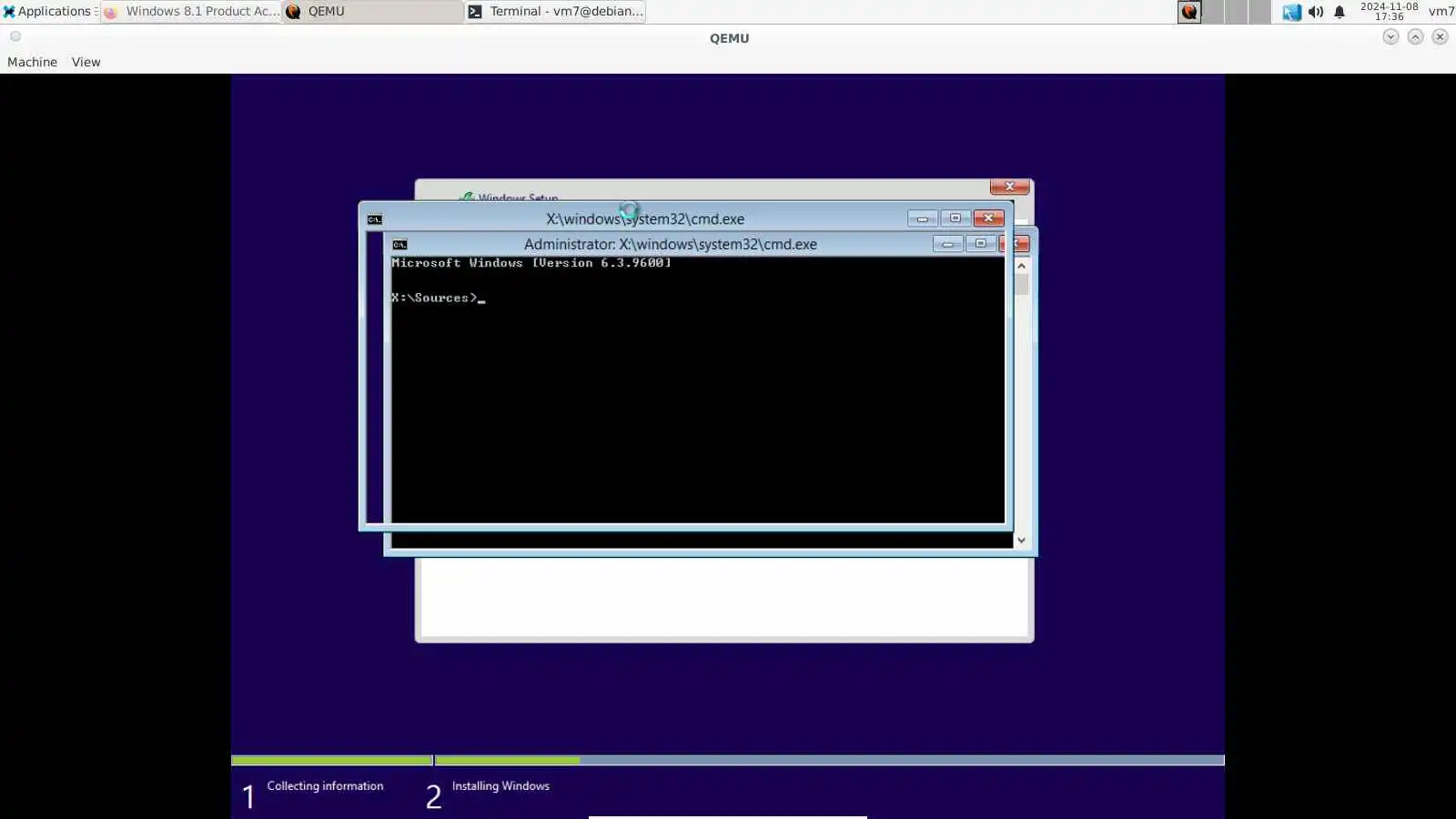Click the "Installing Windows" step label
This screenshot has width=1456, height=819.
coord(500,786)
